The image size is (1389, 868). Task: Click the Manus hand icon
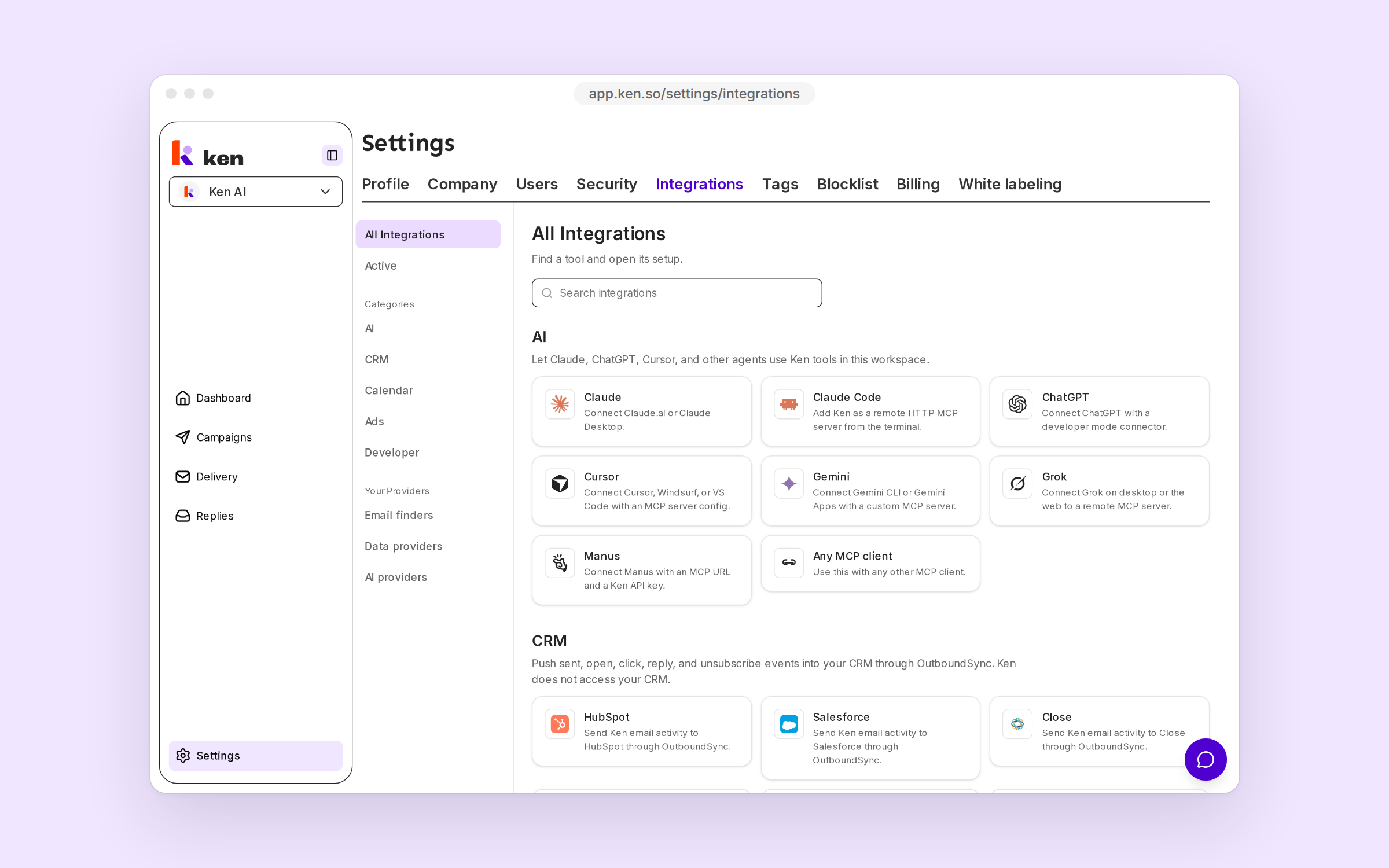click(560, 562)
